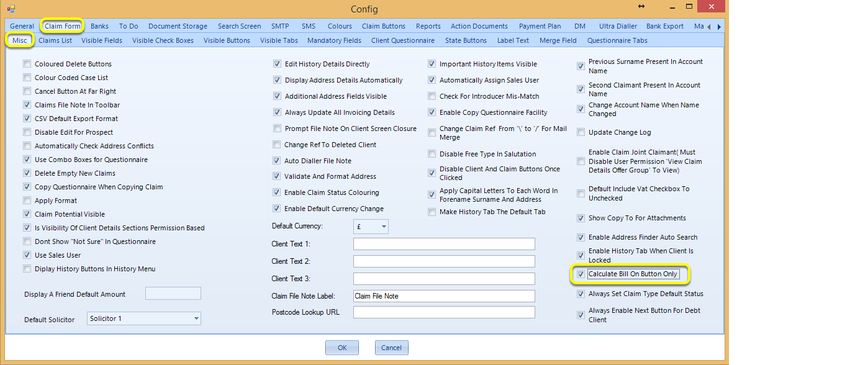Select the Ultra Dialler tab
855x365 pixels.
point(617,26)
